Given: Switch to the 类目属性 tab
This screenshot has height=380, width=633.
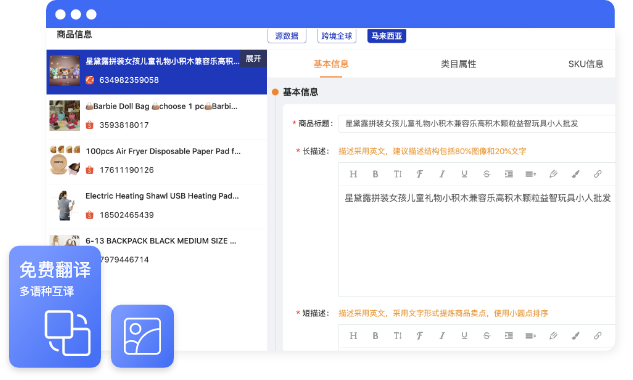Looking at the screenshot, I should [459, 64].
